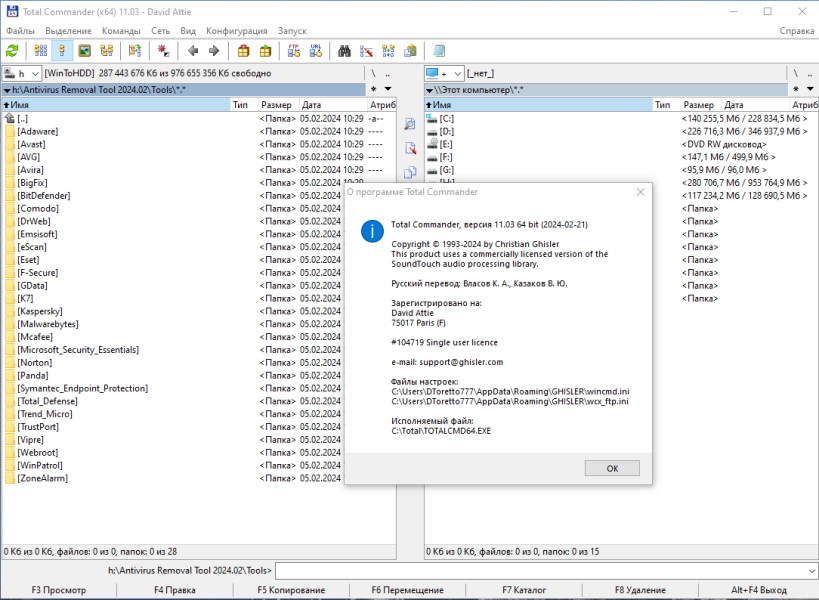Click the green Reread source refresh icon
819x600 pixels.
pos(12,51)
